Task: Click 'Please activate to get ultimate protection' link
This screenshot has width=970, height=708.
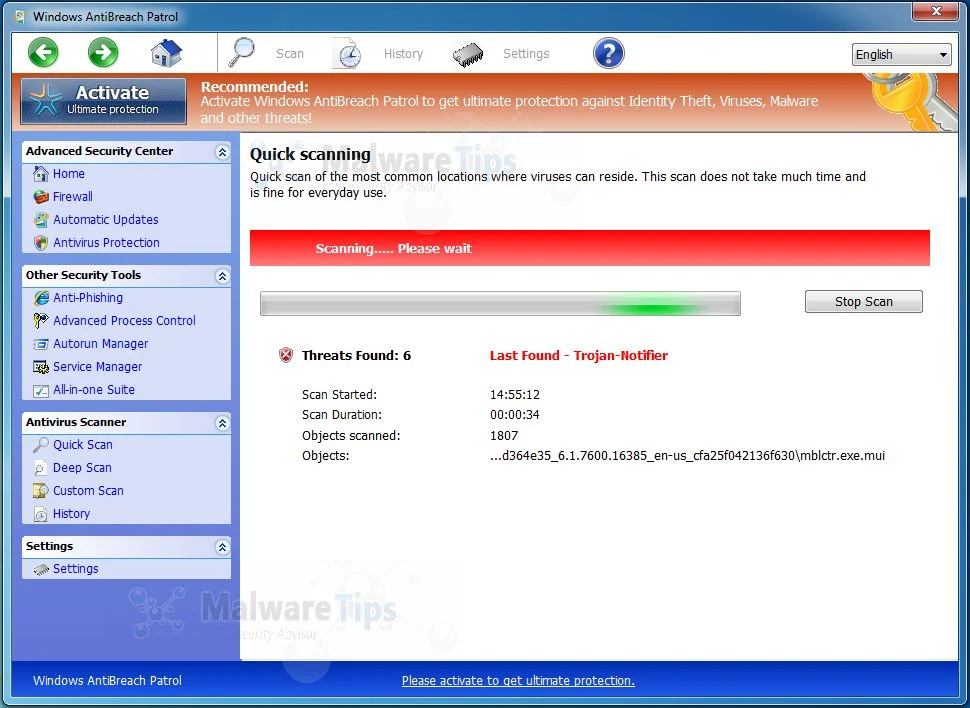Action: [x=518, y=680]
